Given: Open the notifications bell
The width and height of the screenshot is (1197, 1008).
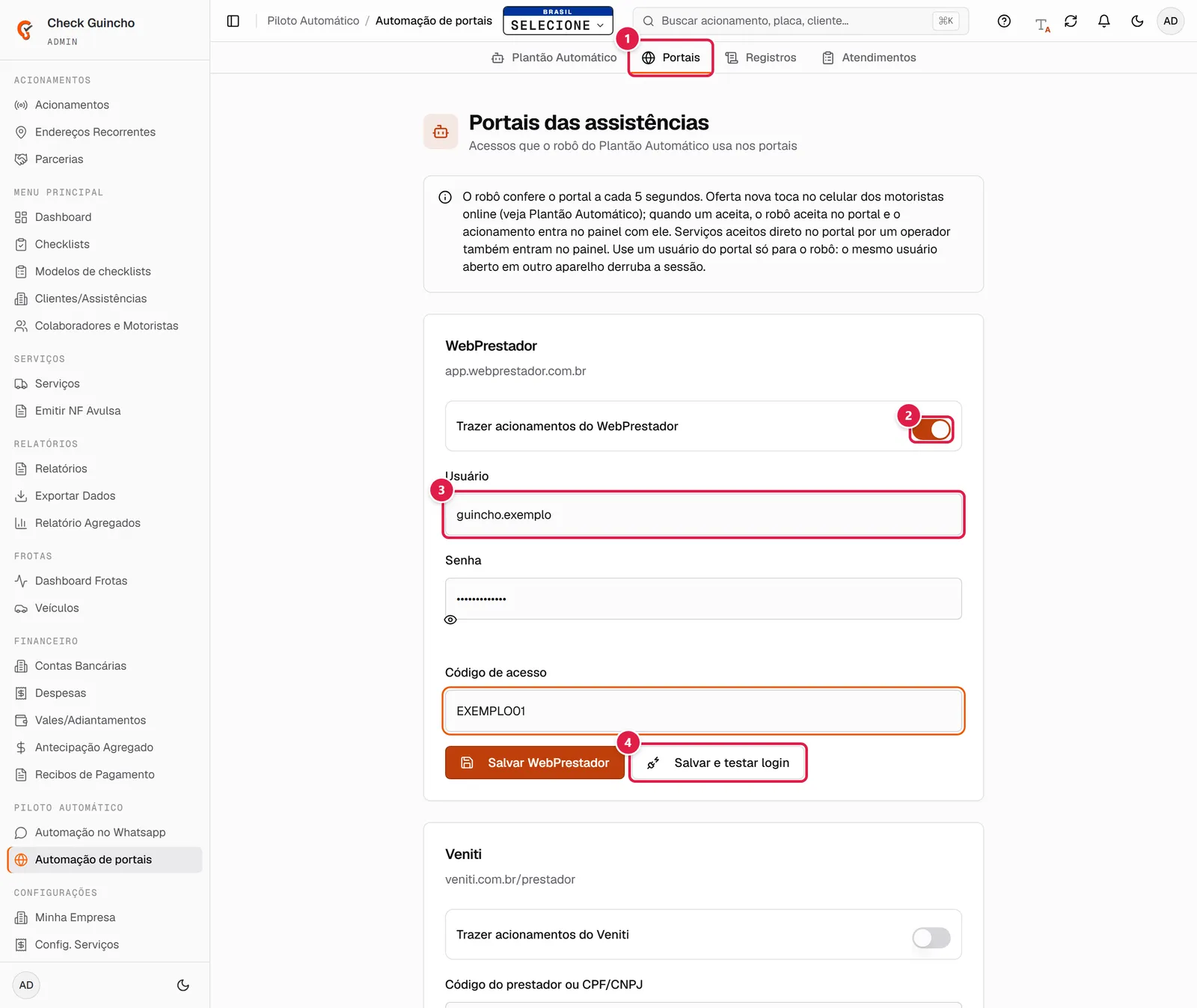Looking at the screenshot, I should (1103, 21).
